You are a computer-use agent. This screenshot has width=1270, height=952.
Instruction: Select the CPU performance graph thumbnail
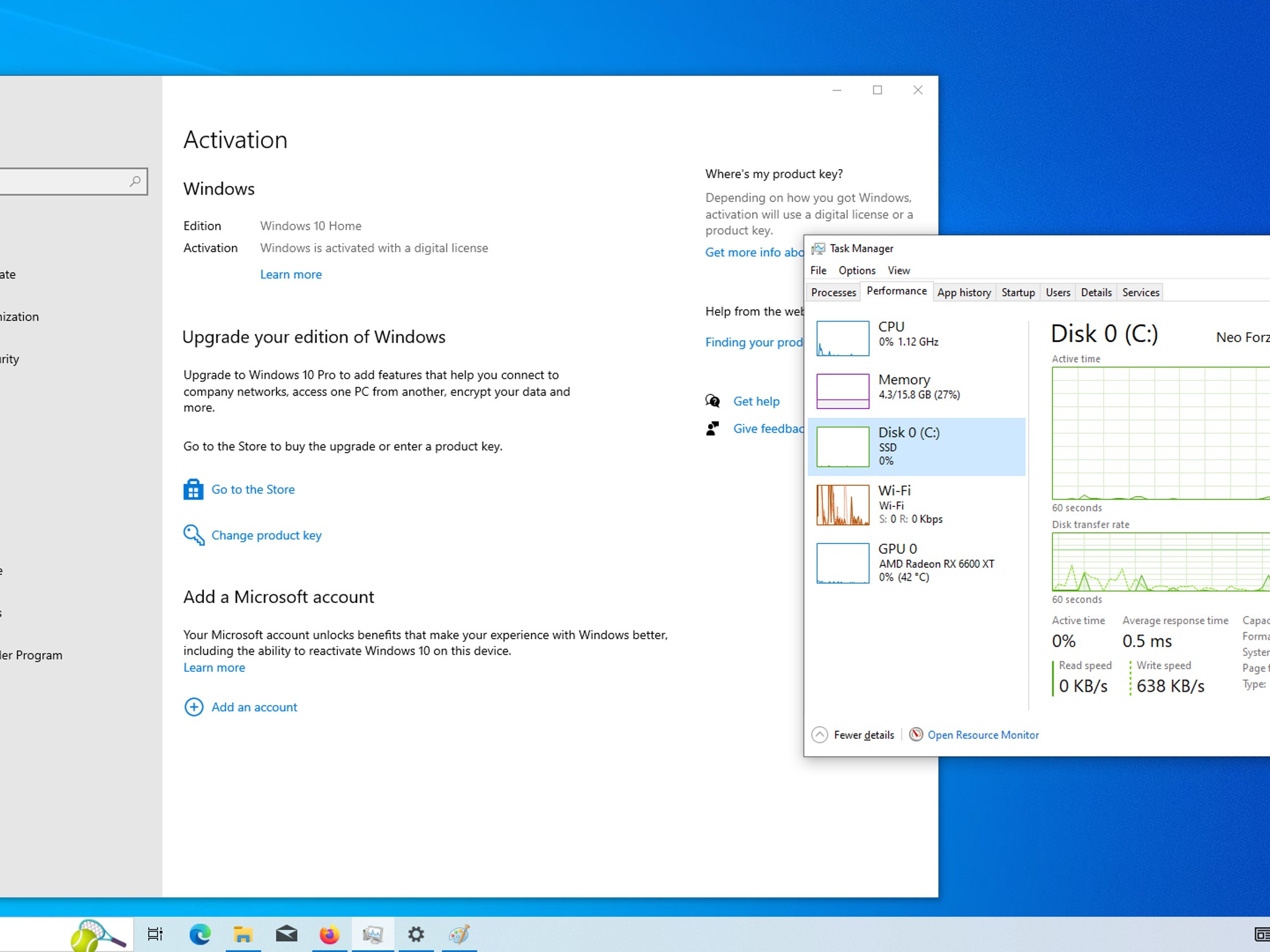click(843, 338)
